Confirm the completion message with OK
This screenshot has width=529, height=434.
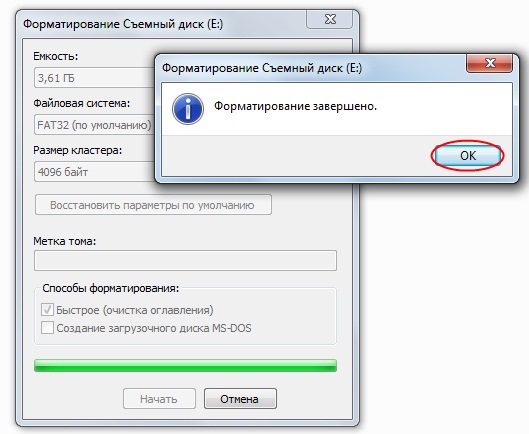pos(468,156)
